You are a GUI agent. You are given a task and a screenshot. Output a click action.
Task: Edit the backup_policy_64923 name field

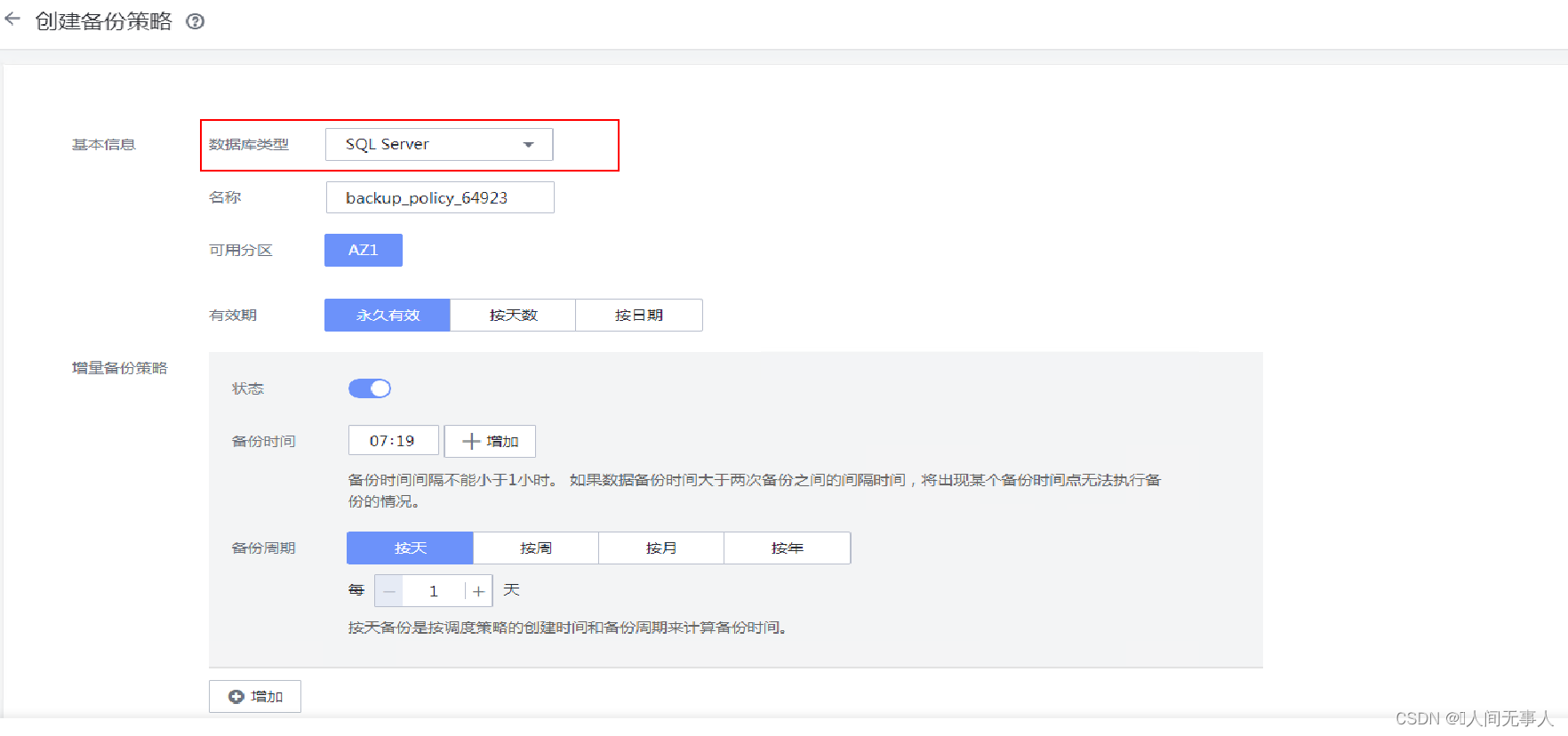click(x=440, y=197)
